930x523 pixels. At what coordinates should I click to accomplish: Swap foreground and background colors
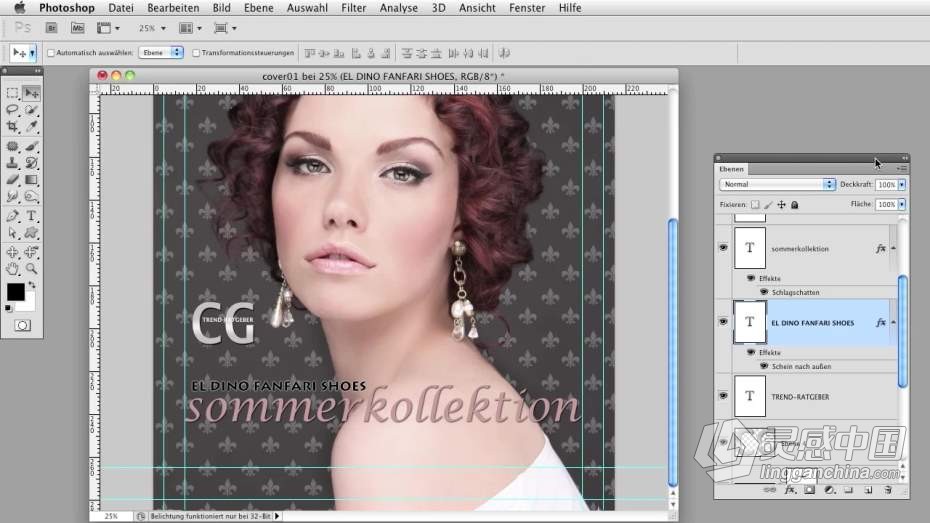(32, 285)
